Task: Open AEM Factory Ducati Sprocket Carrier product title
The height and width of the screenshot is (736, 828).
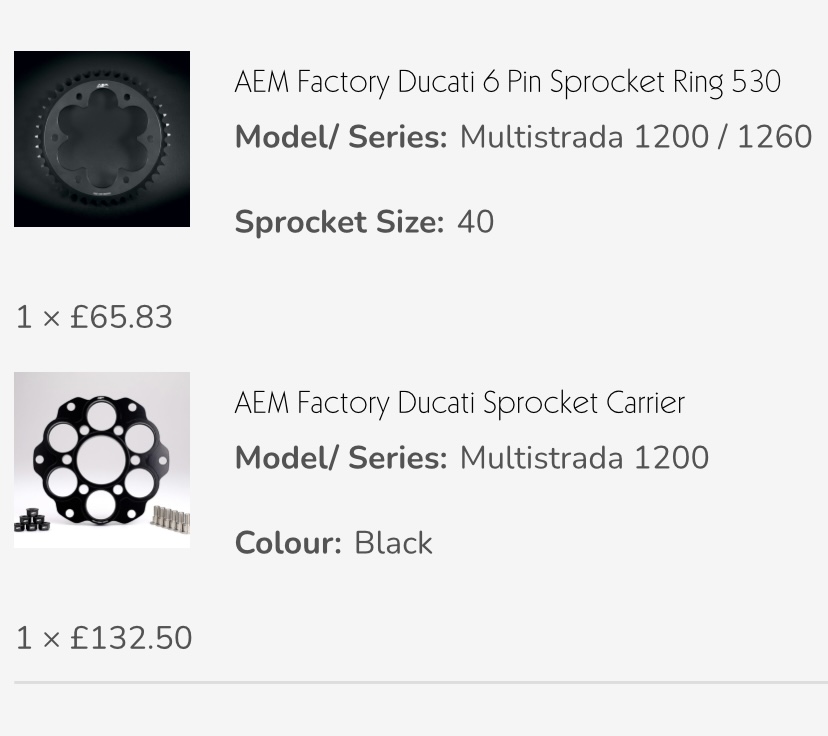Action: pyautogui.click(x=459, y=403)
